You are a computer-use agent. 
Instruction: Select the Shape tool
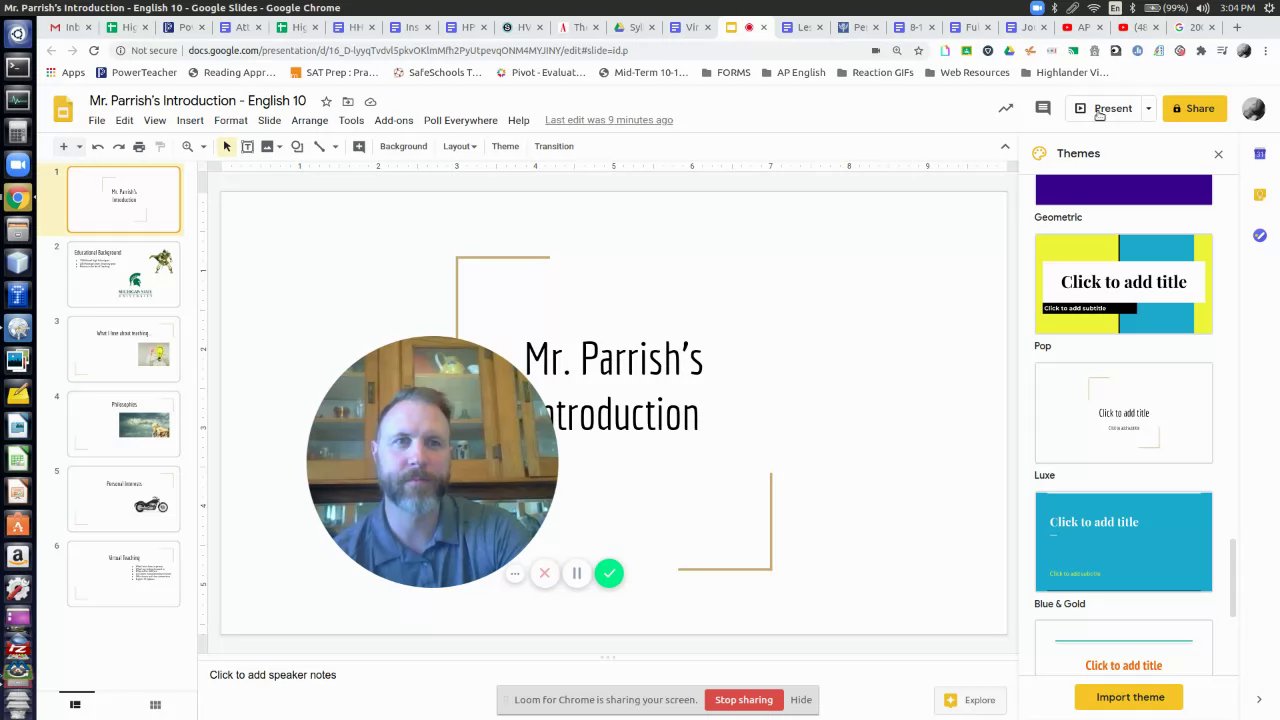[x=297, y=147]
